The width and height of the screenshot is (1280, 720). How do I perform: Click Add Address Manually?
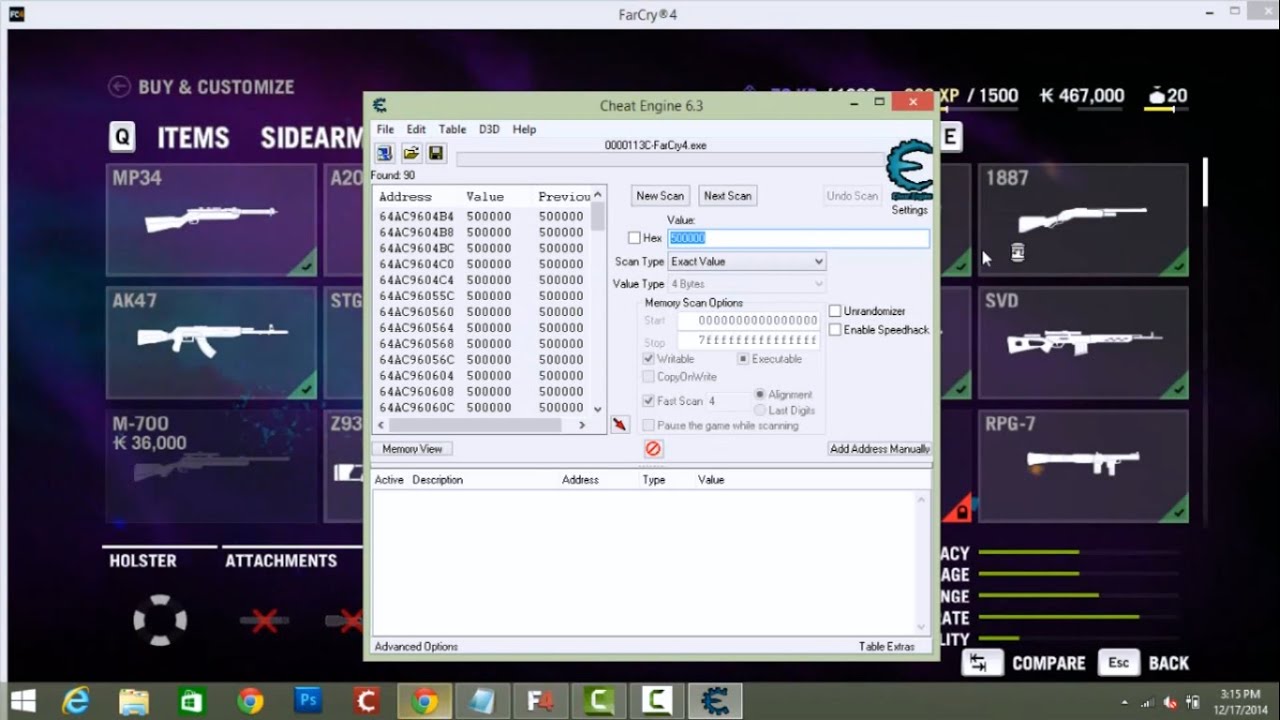point(879,449)
